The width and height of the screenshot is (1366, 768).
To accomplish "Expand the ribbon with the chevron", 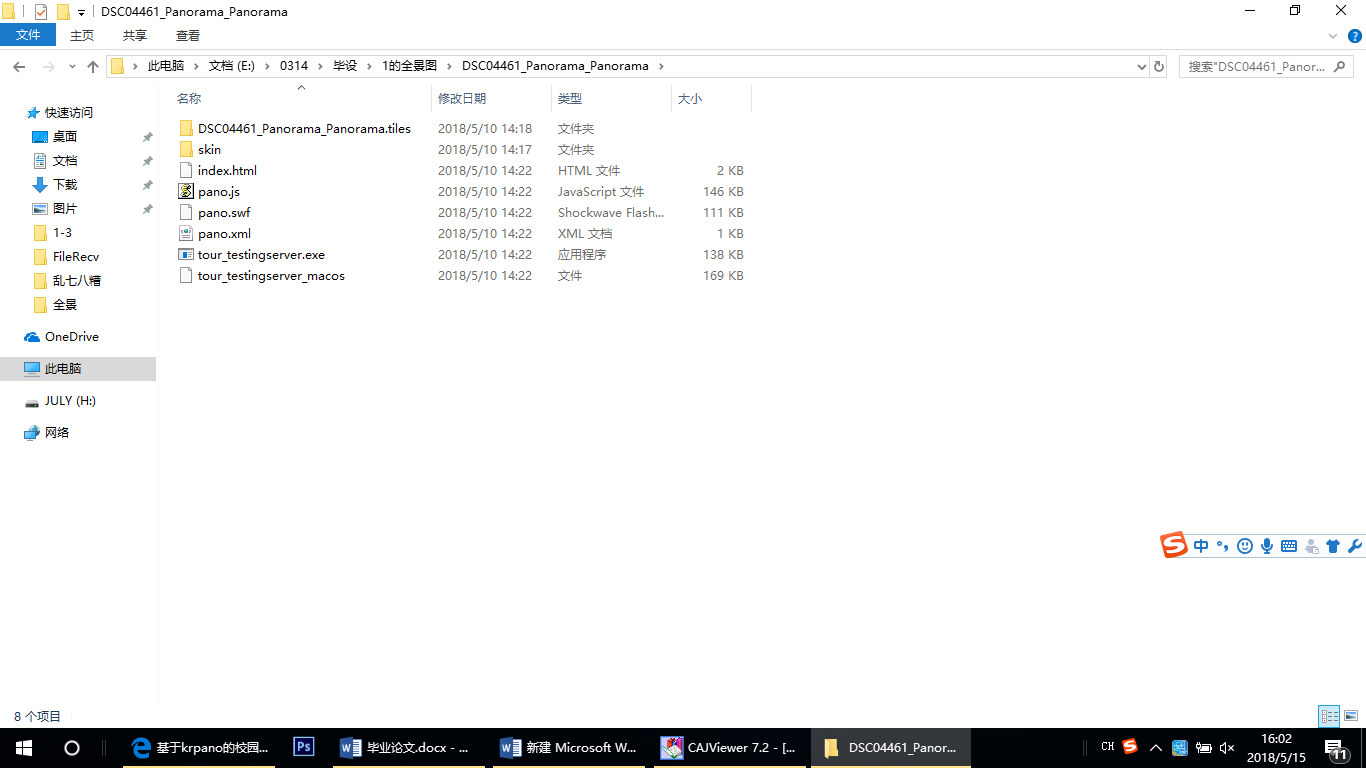I will click(1332, 36).
